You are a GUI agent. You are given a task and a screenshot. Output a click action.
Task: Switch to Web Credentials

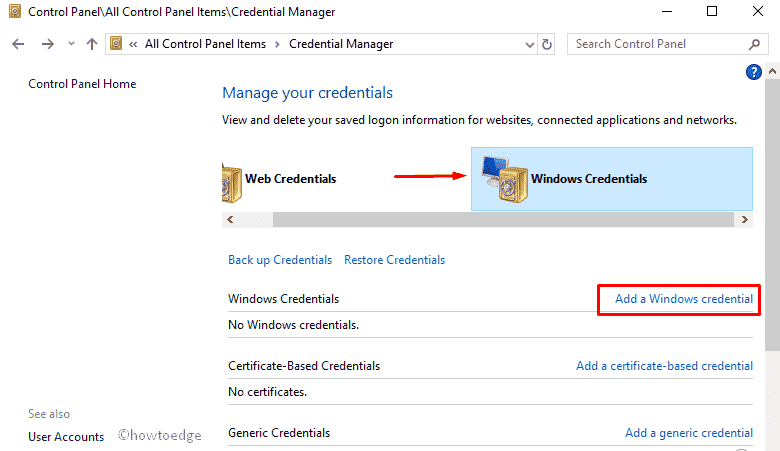(x=291, y=179)
